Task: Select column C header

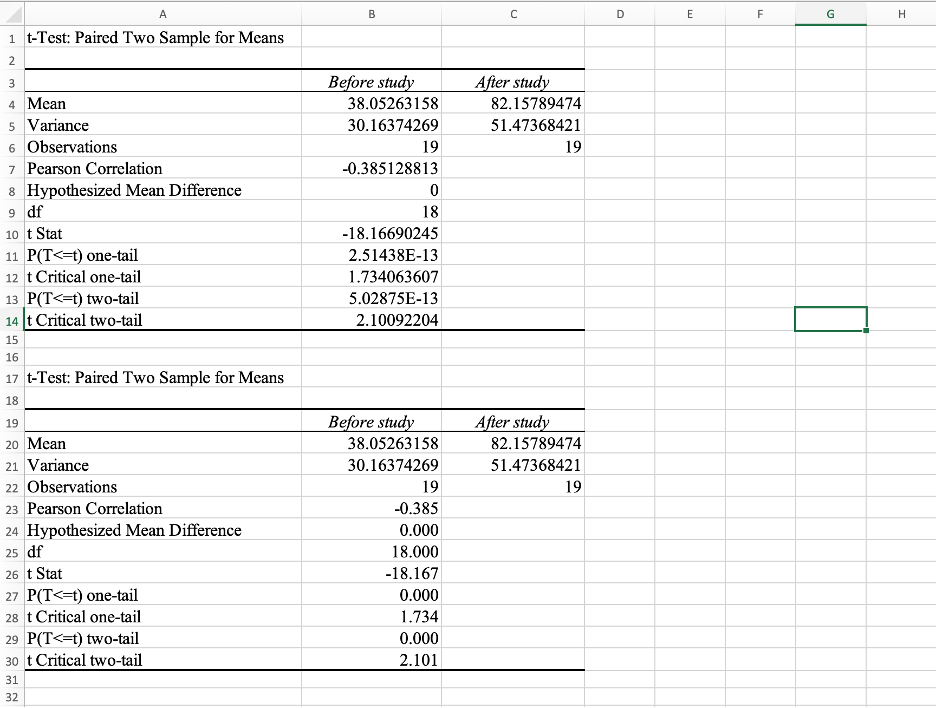Action: 513,13
